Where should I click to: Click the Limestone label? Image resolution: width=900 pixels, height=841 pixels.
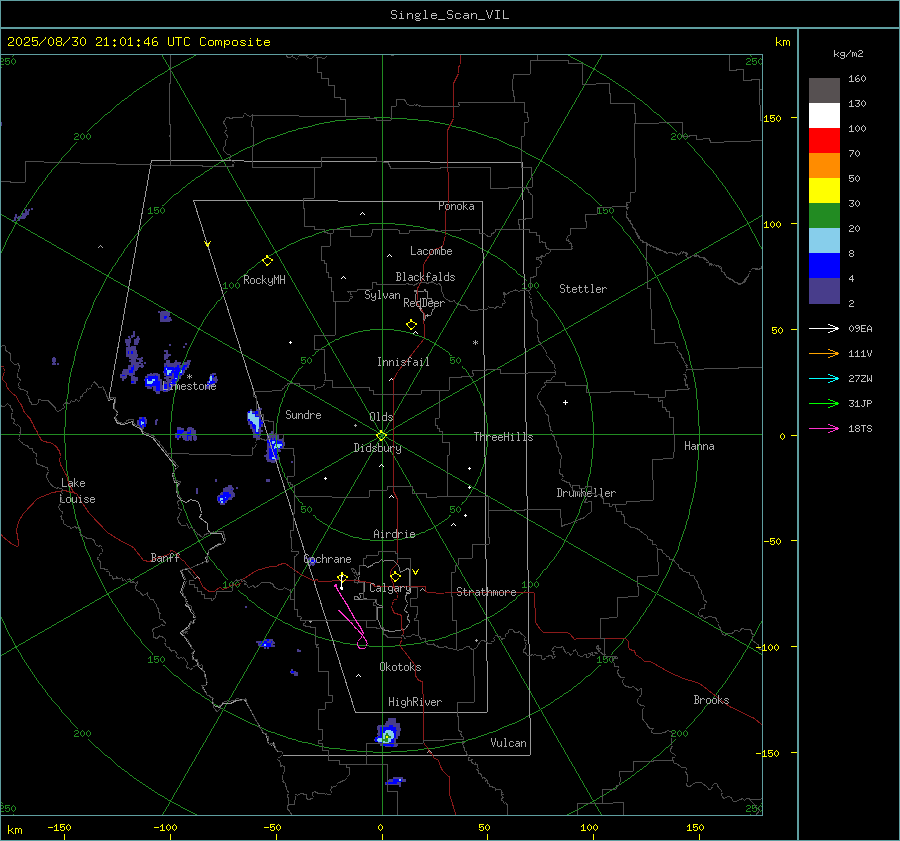189,386
